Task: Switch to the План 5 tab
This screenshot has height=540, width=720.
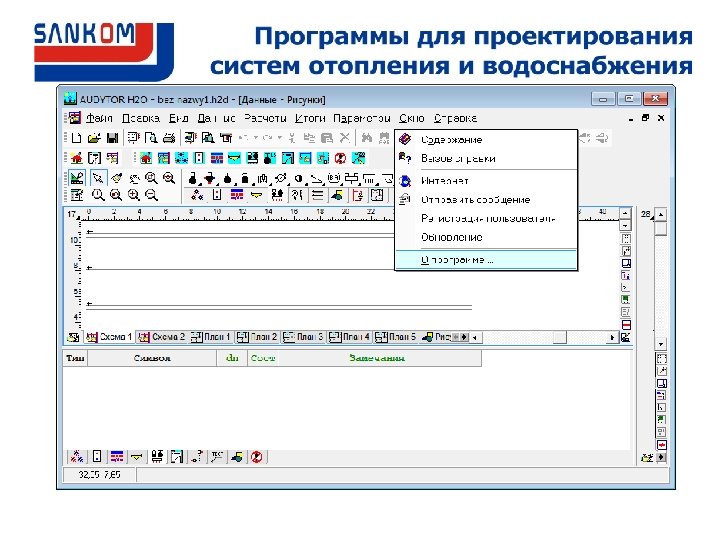Action: [395, 337]
